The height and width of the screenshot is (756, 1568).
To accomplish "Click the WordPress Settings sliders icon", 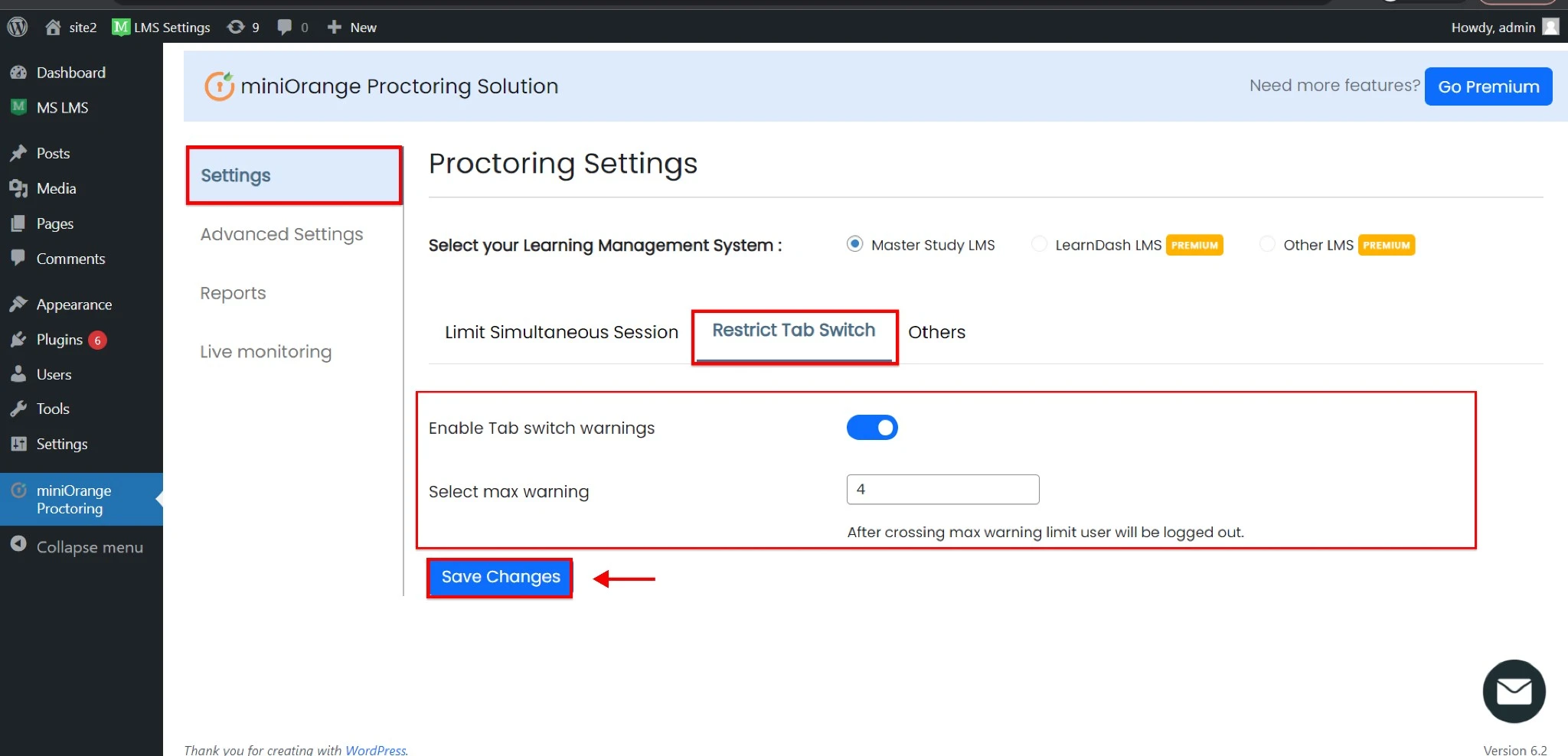I will click(18, 444).
